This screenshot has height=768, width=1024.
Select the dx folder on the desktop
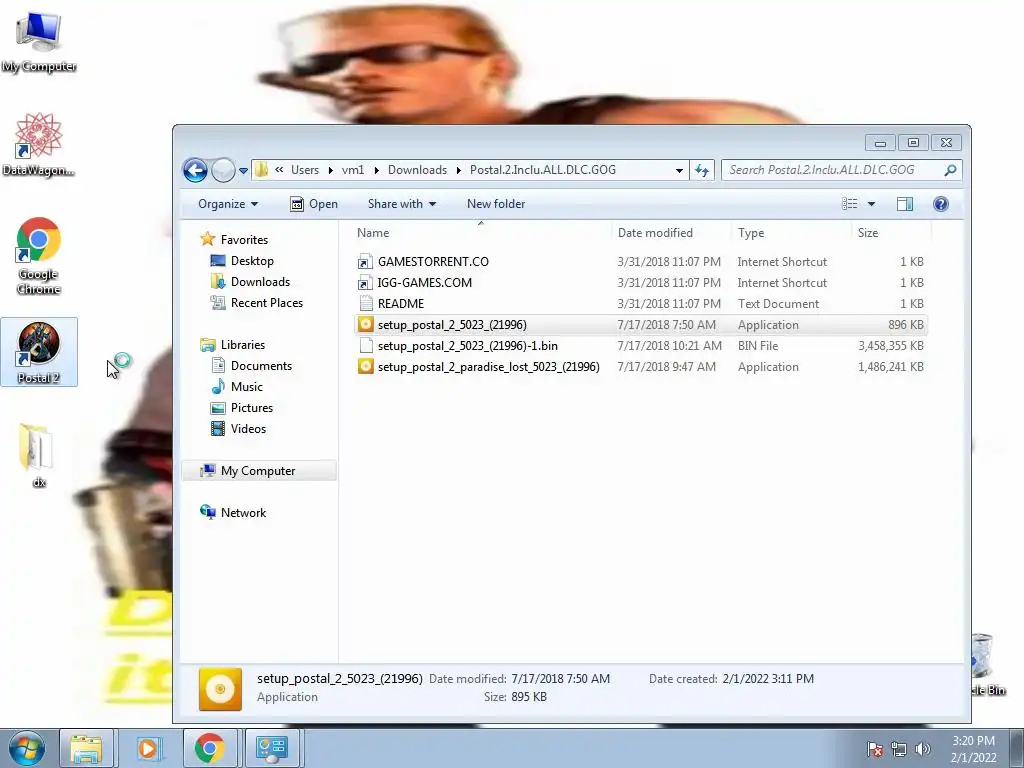(37, 455)
